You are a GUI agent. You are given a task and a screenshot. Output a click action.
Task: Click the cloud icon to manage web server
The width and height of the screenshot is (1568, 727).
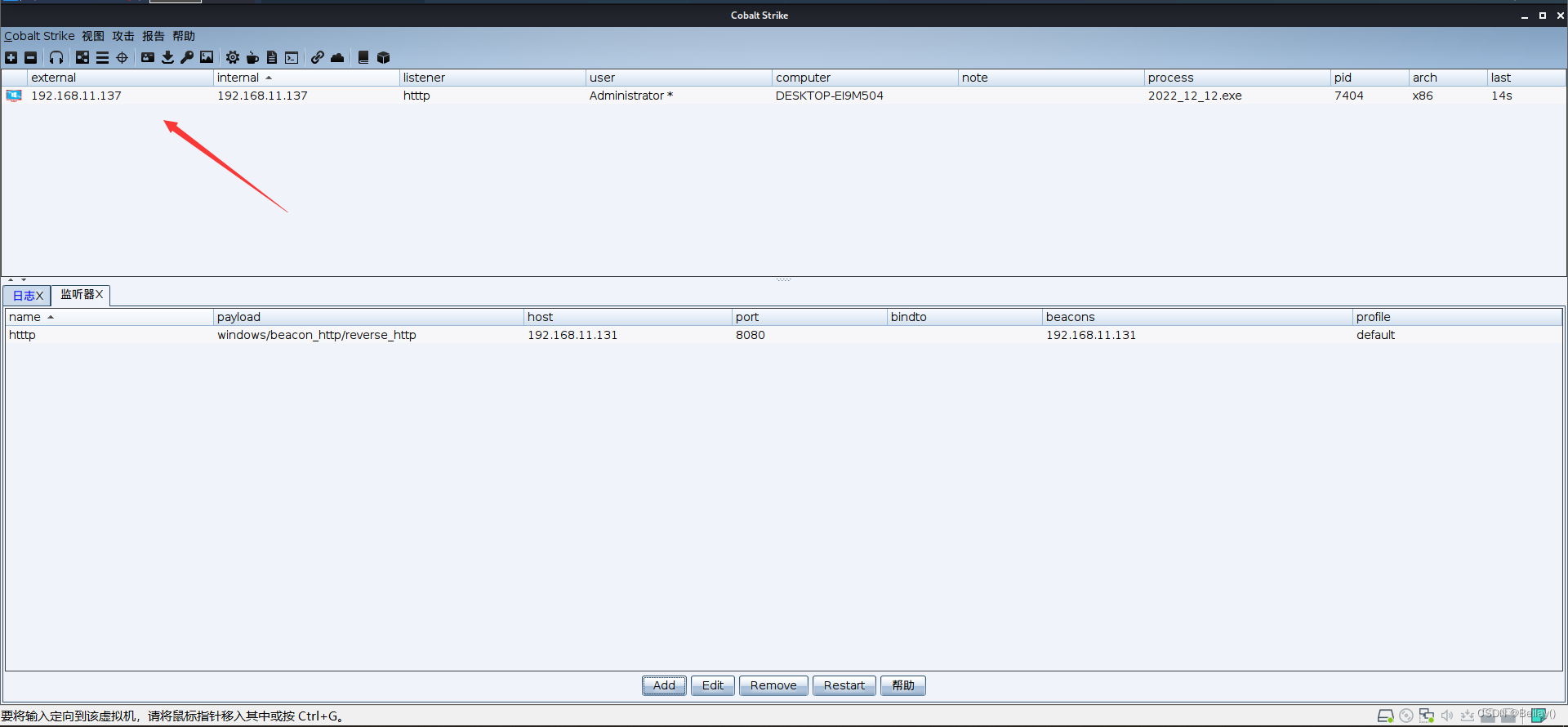[x=337, y=57]
